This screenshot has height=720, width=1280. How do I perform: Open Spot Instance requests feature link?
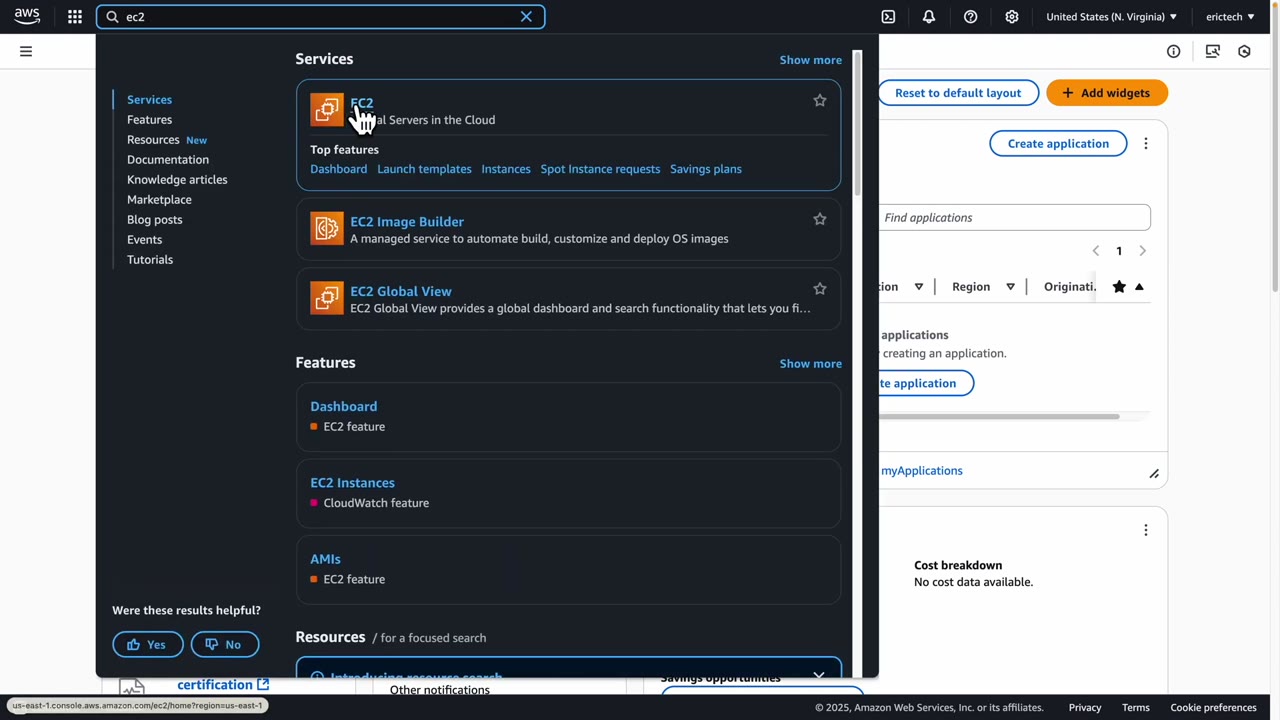600,169
